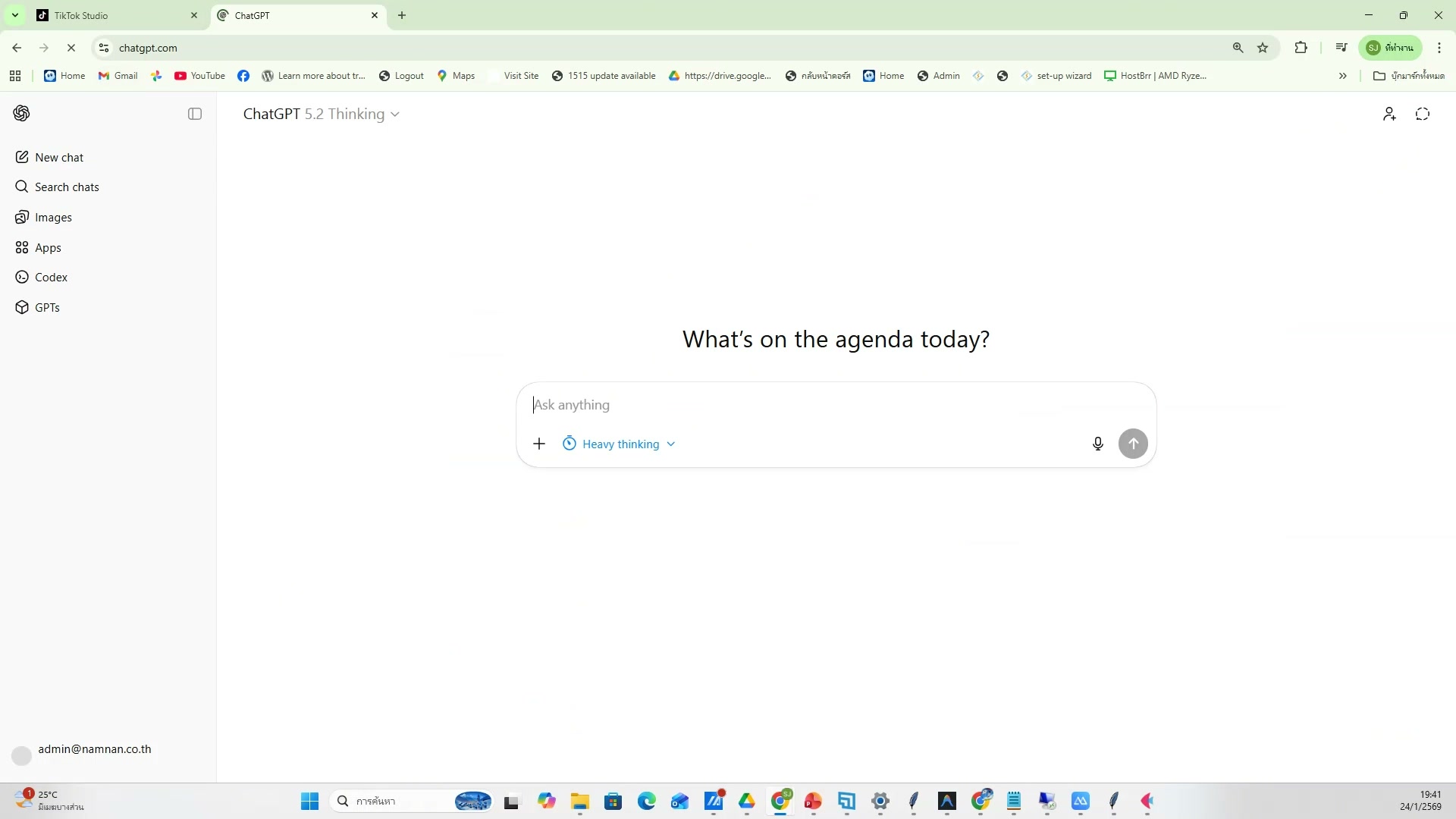Expand the Heavy thinking dropdown
The image size is (1456, 819).
click(620, 444)
